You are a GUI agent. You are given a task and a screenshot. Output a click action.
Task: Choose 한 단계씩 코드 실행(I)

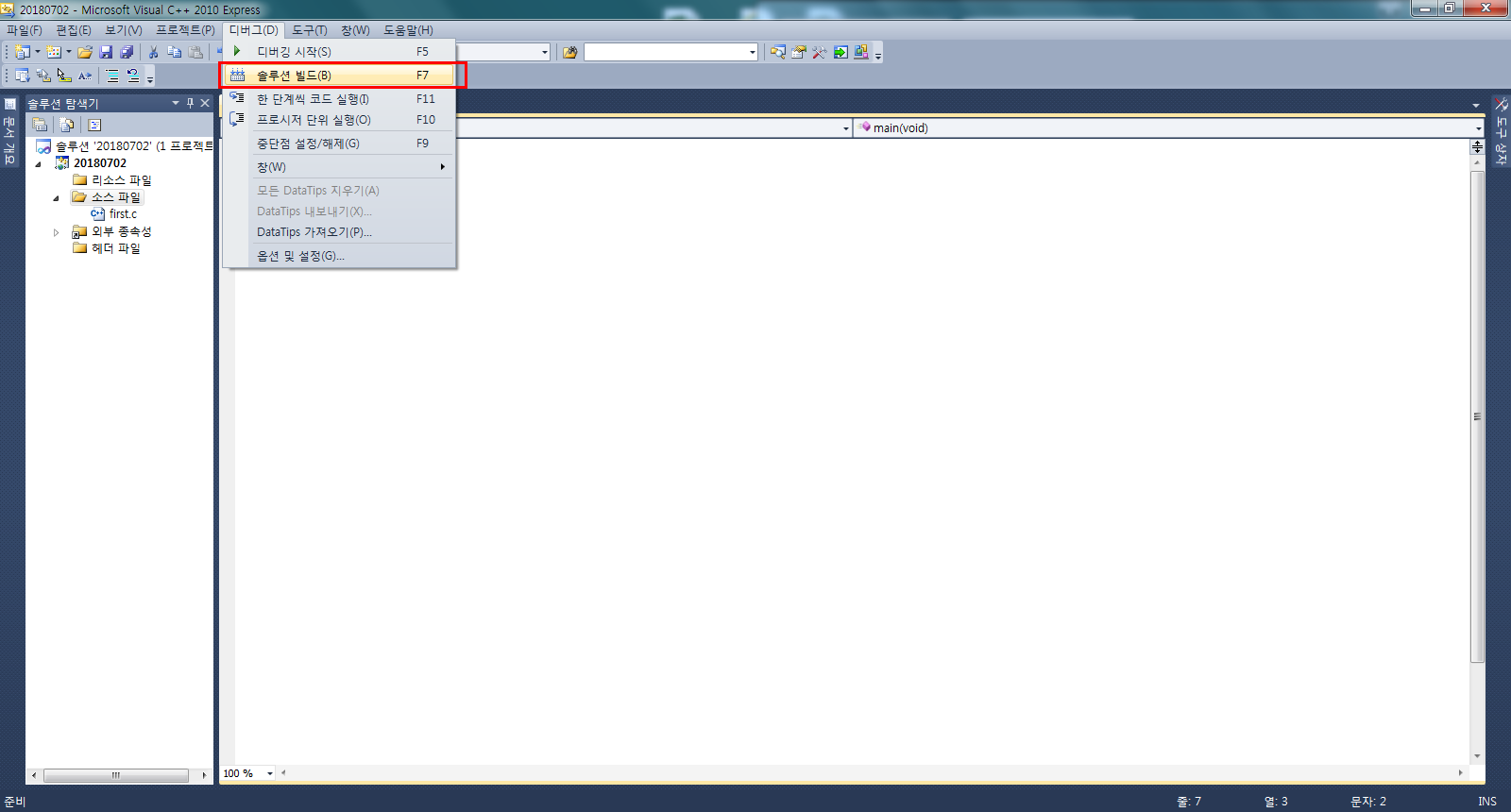click(x=339, y=99)
